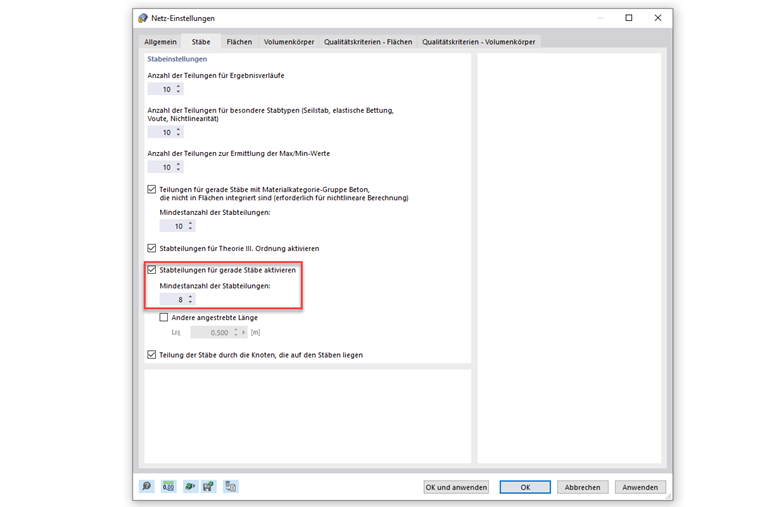Toggle Stabteilungen für Theorie III. Ordnung aktivieren
760x507 pixels.
click(x=152, y=248)
